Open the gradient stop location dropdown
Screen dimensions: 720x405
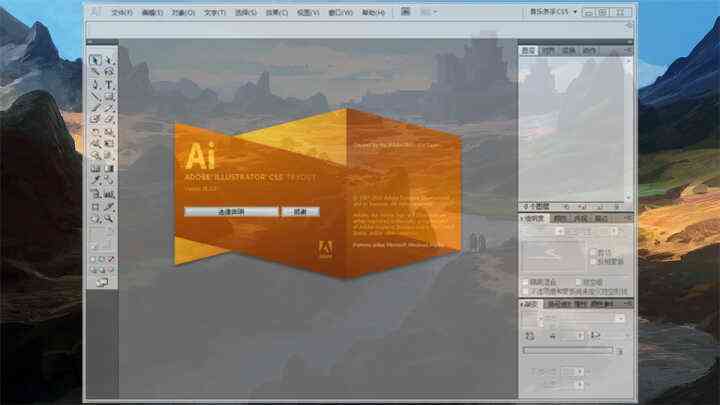(x=580, y=384)
